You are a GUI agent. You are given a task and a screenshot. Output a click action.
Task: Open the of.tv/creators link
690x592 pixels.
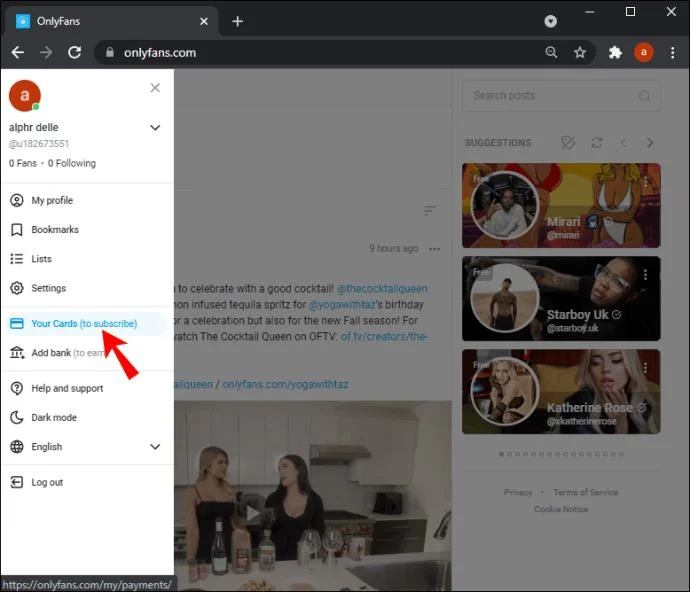tap(384, 337)
